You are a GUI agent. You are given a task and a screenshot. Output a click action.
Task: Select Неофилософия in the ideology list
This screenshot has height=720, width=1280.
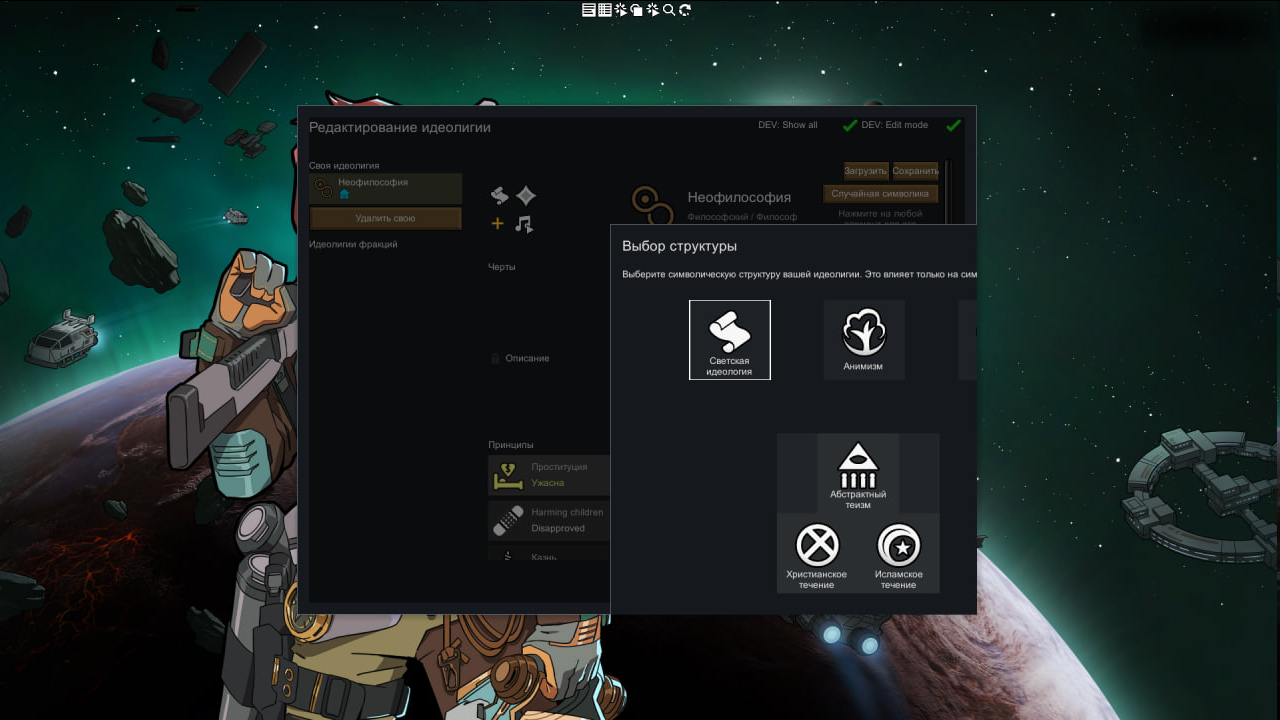coord(385,188)
